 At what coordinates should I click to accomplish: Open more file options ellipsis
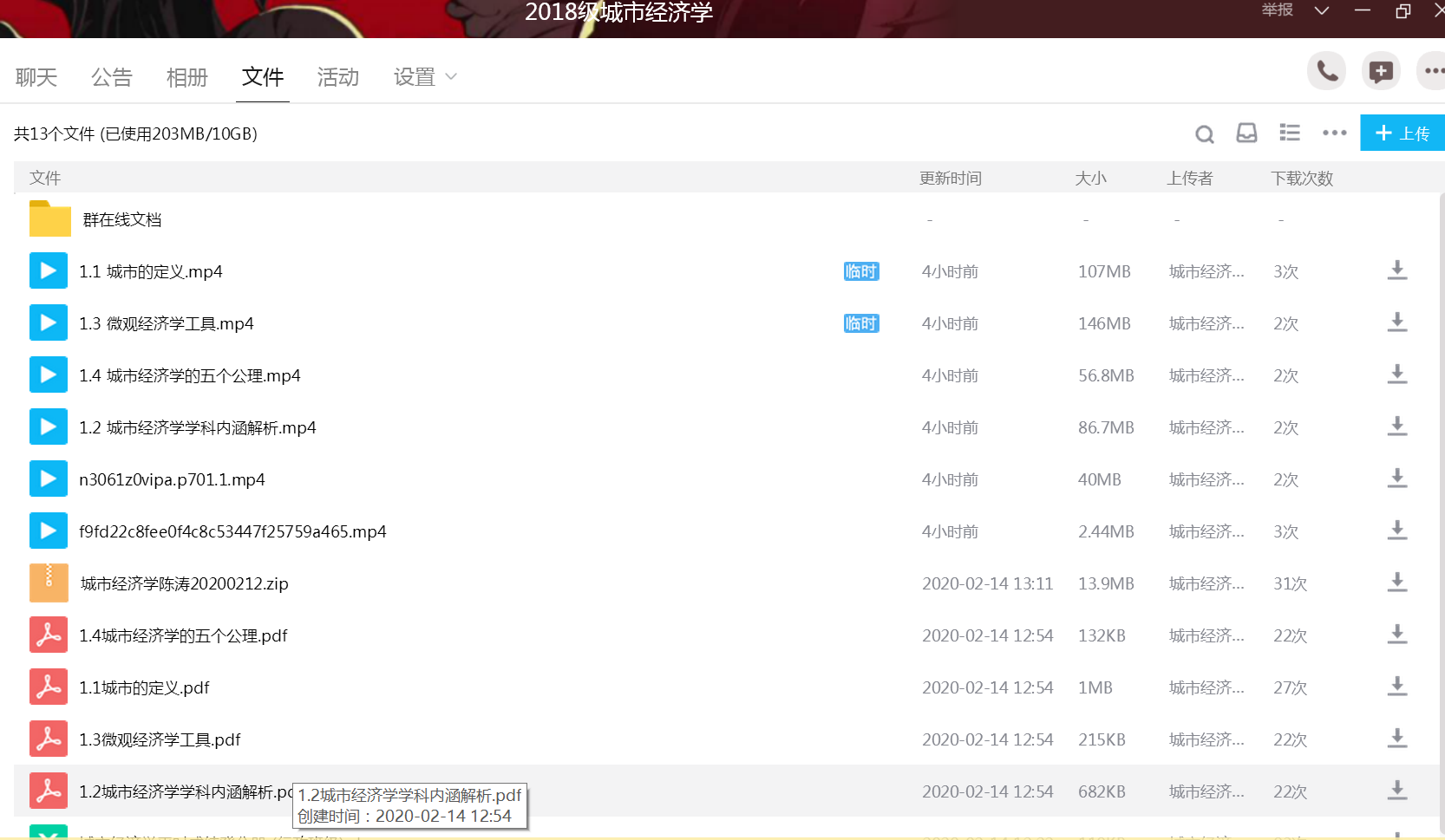coord(1334,133)
